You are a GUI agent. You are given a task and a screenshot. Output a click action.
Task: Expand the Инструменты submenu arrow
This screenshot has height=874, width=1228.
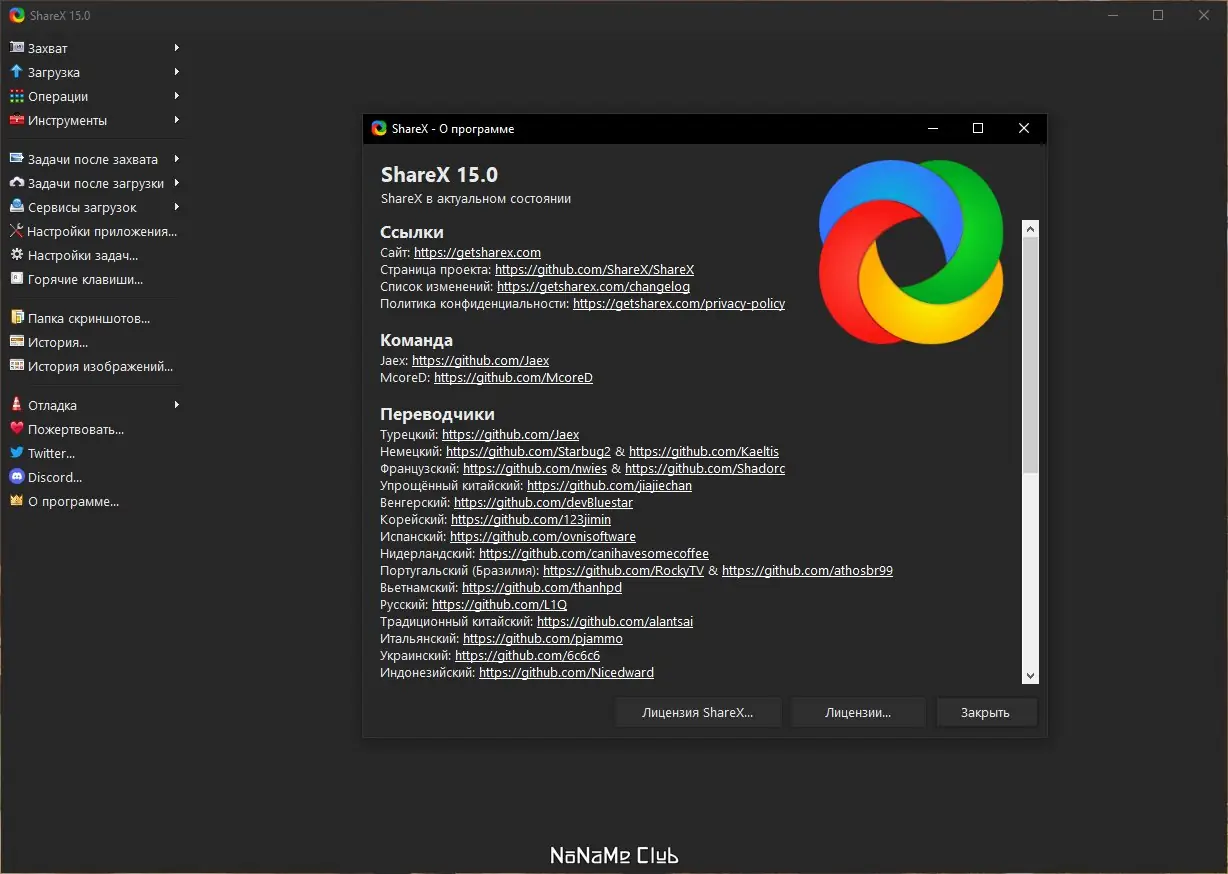[176, 120]
